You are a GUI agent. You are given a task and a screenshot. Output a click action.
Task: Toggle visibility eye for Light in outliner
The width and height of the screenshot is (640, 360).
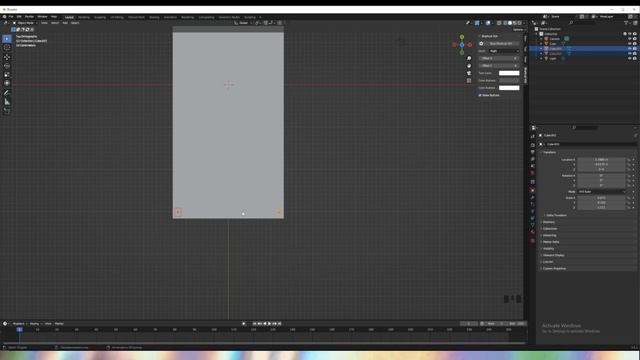[629, 58]
